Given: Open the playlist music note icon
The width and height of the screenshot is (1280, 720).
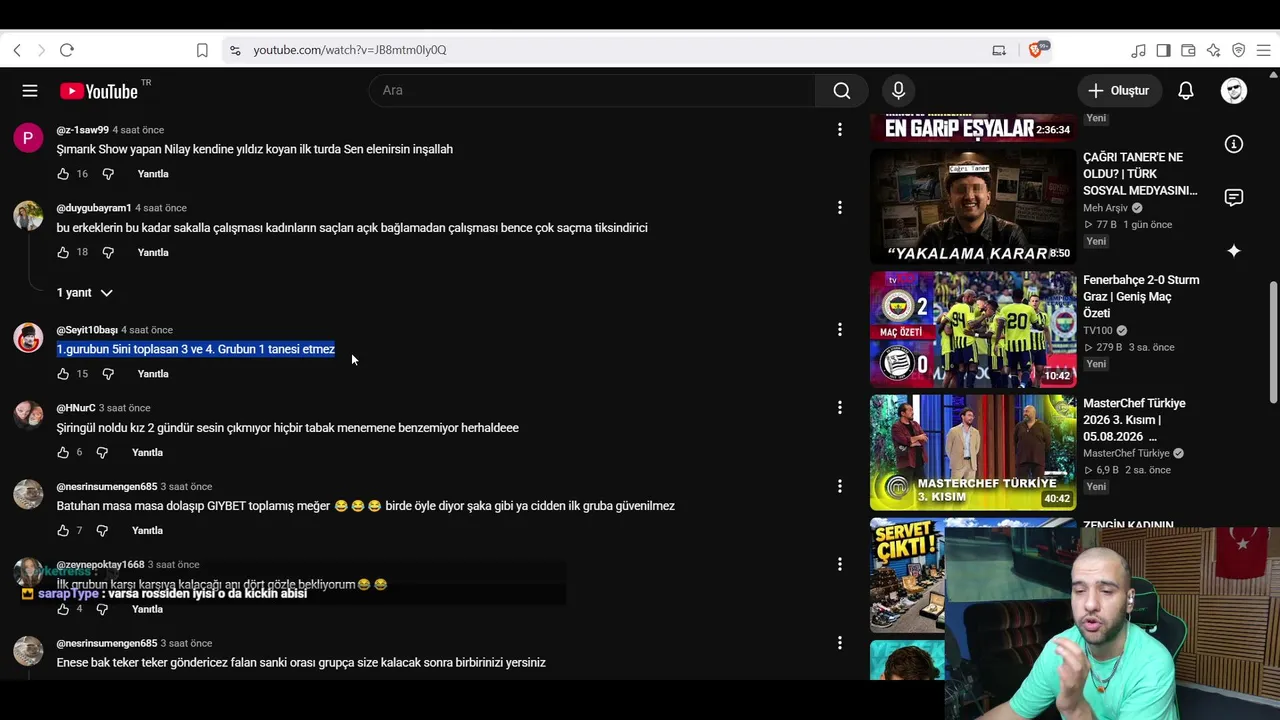Looking at the screenshot, I should (x=1138, y=50).
